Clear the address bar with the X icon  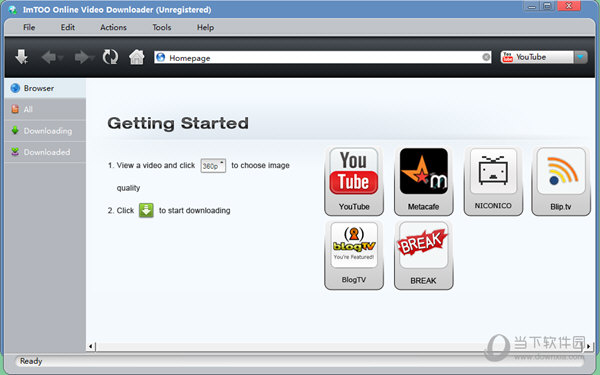pos(486,57)
